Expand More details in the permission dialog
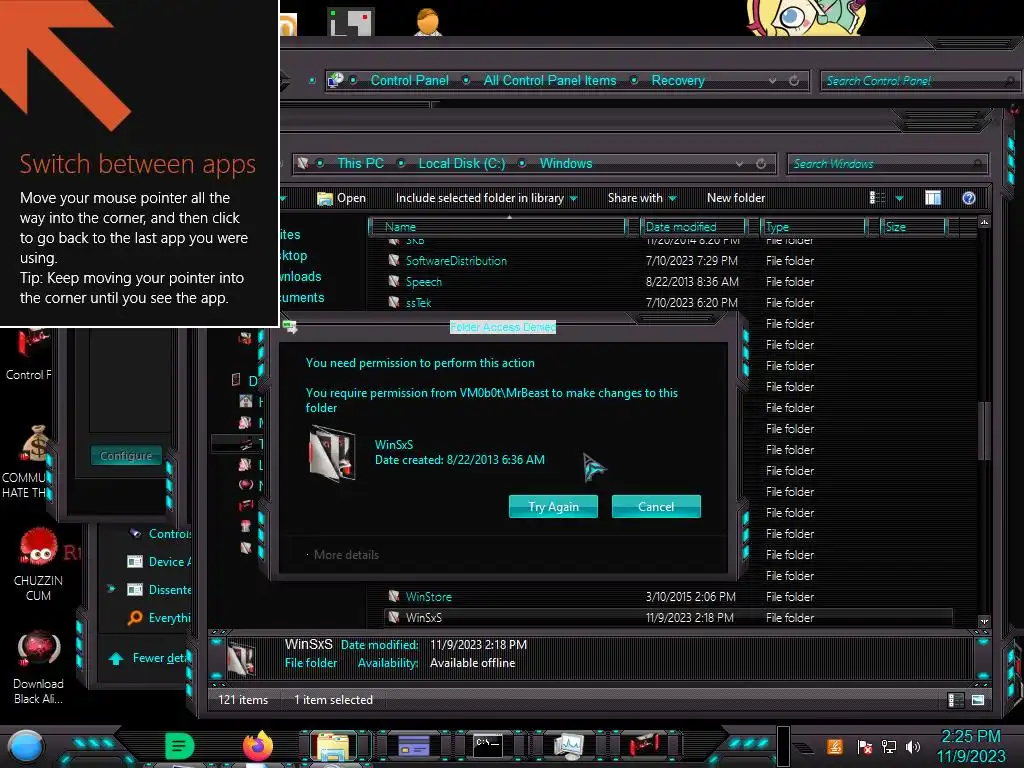Viewport: 1024px width, 768px height. tap(346, 554)
